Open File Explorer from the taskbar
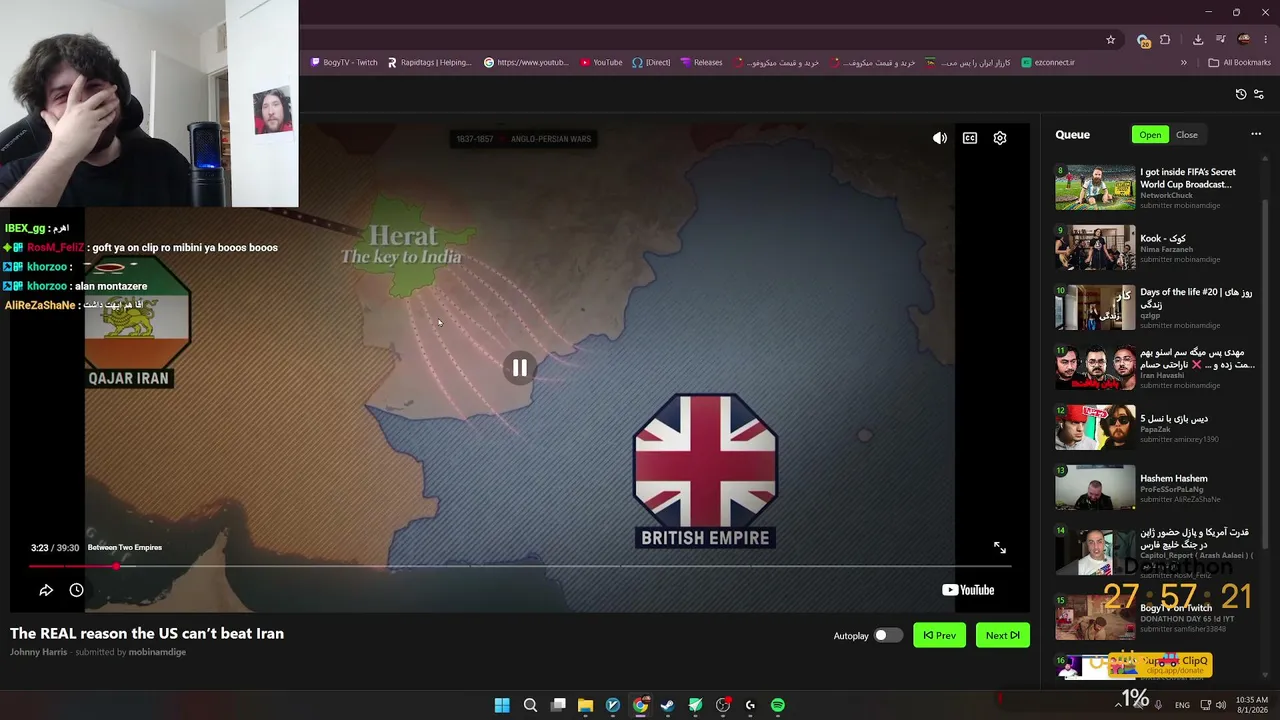Screen dimensions: 1280x720 click(x=585, y=705)
